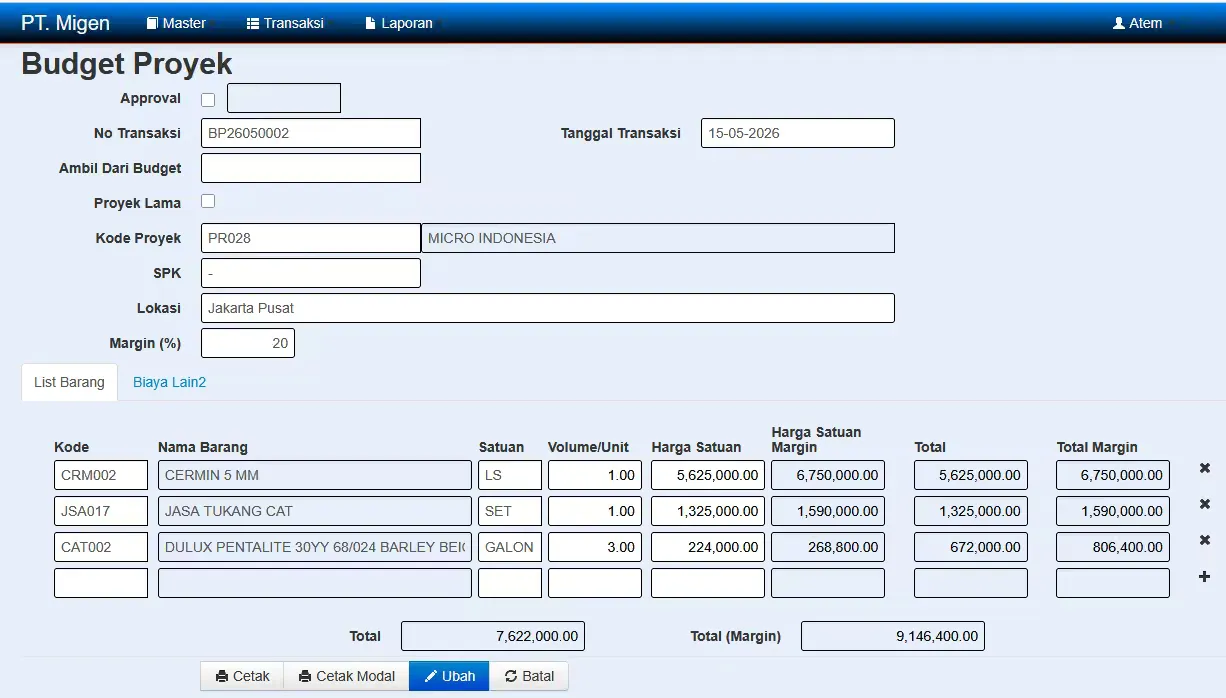Viewport: 1226px width, 698px height.
Task: Click the Cetak Modal button
Action: (347, 676)
